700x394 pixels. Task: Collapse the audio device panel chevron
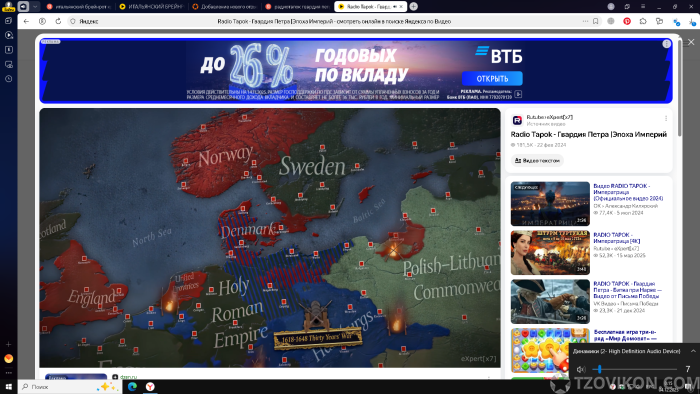point(693,351)
